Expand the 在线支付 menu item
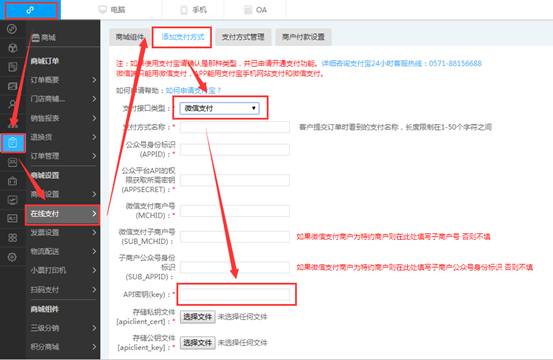 [63, 214]
